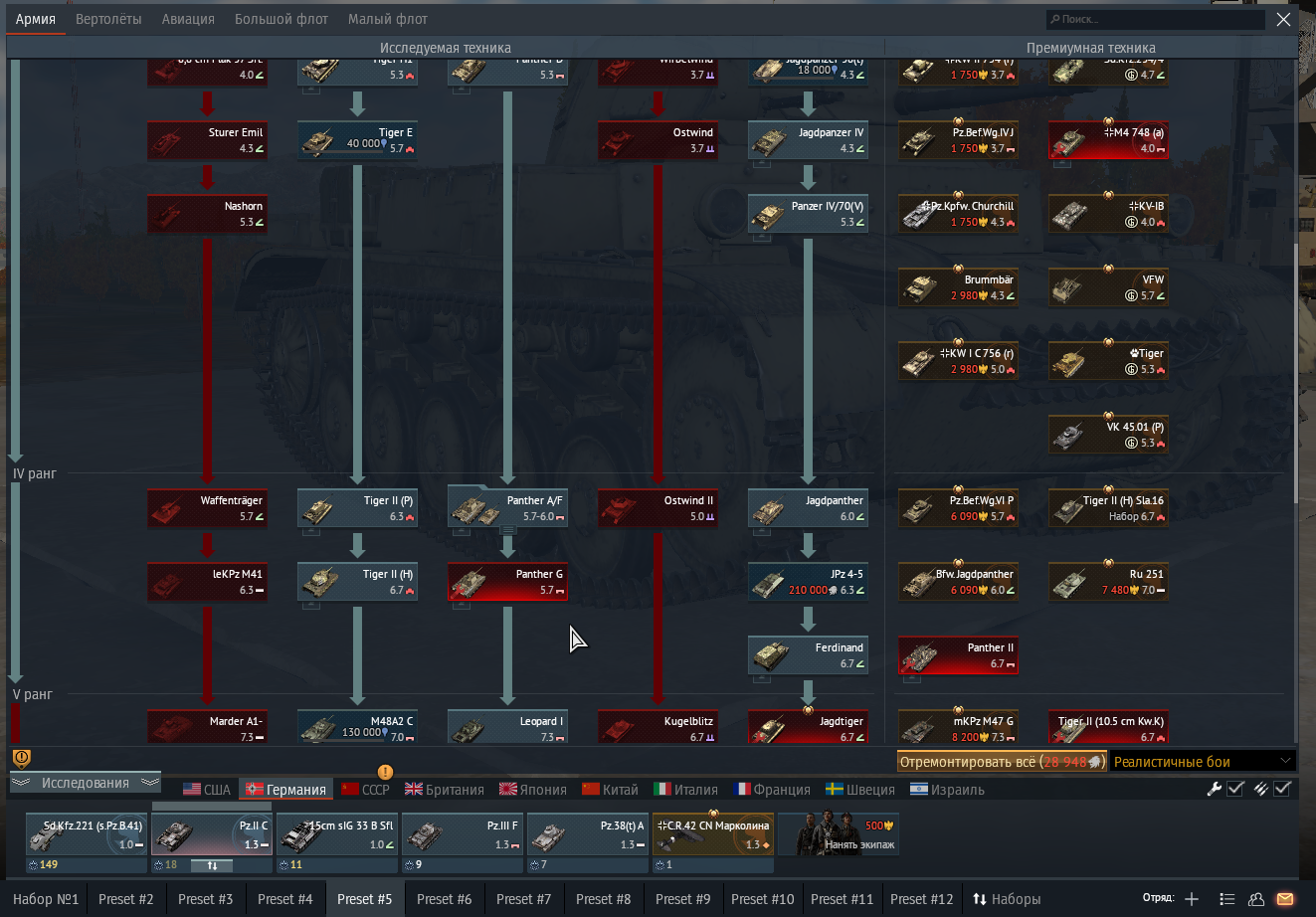Toggle the auto-refill ammunition checkbox
This screenshot has height=917, width=1316.
click(x=1282, y=789)
